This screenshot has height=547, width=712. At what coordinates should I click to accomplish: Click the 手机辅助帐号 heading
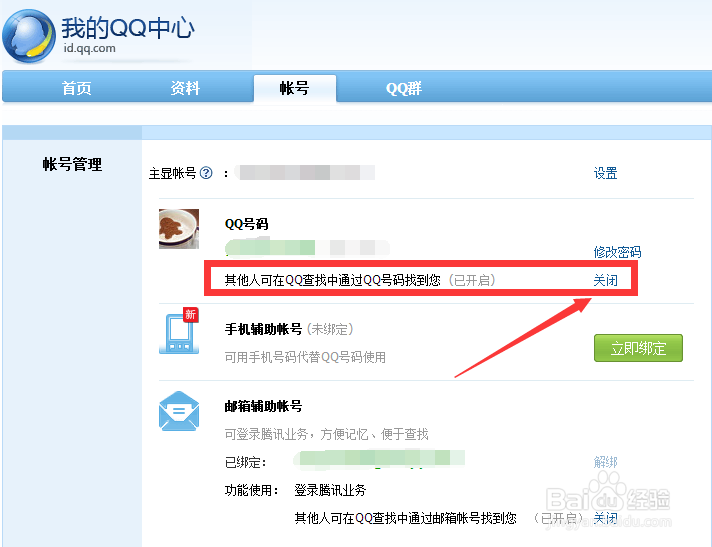[263, 329]
